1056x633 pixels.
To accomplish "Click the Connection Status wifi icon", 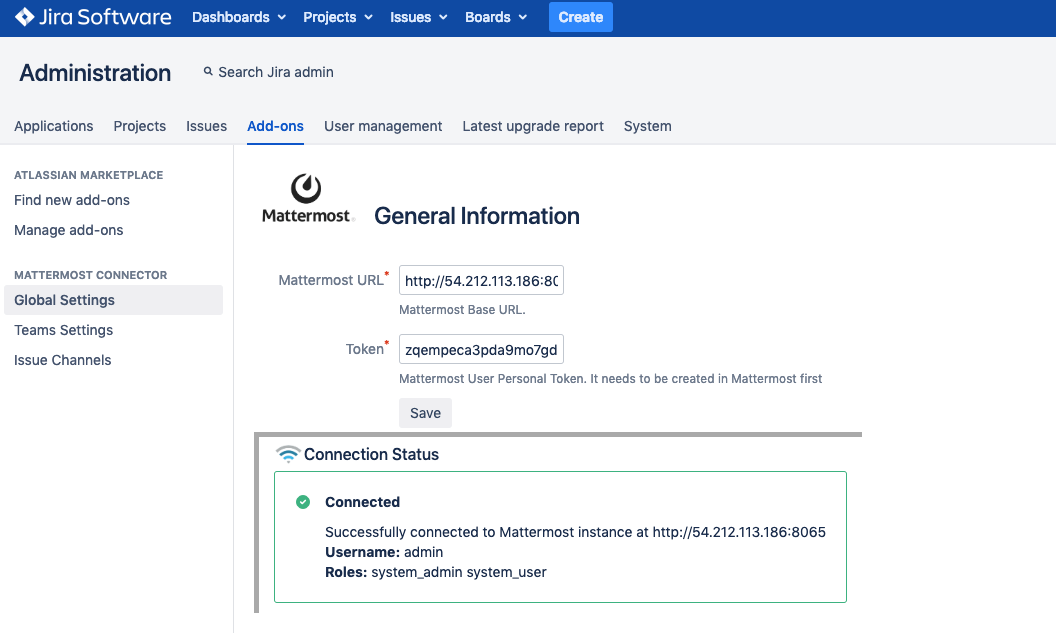I will (288, 454).
